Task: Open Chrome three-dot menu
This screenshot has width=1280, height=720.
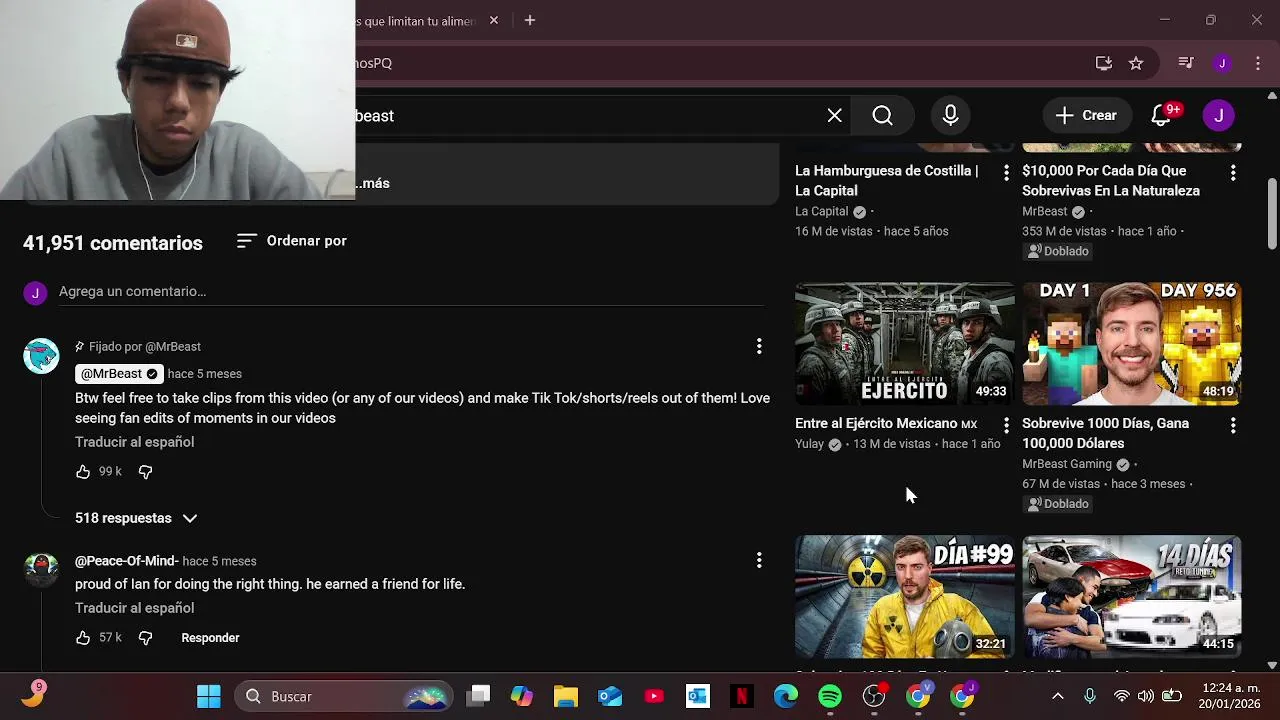Action: [1258, 63]
